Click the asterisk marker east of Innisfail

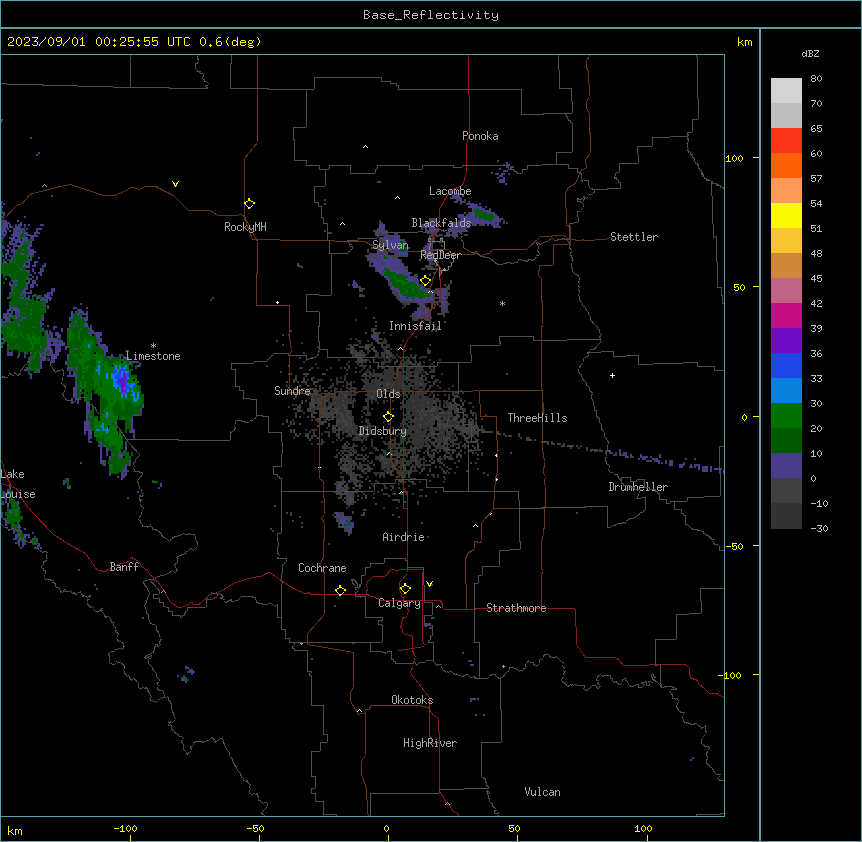point(502,303)
